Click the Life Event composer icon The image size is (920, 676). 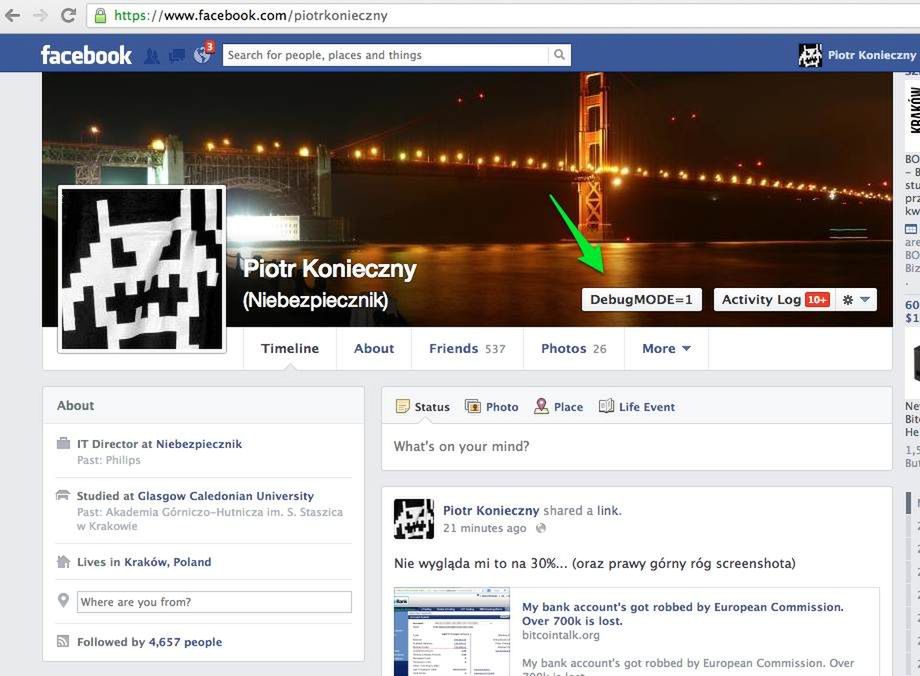606,406
